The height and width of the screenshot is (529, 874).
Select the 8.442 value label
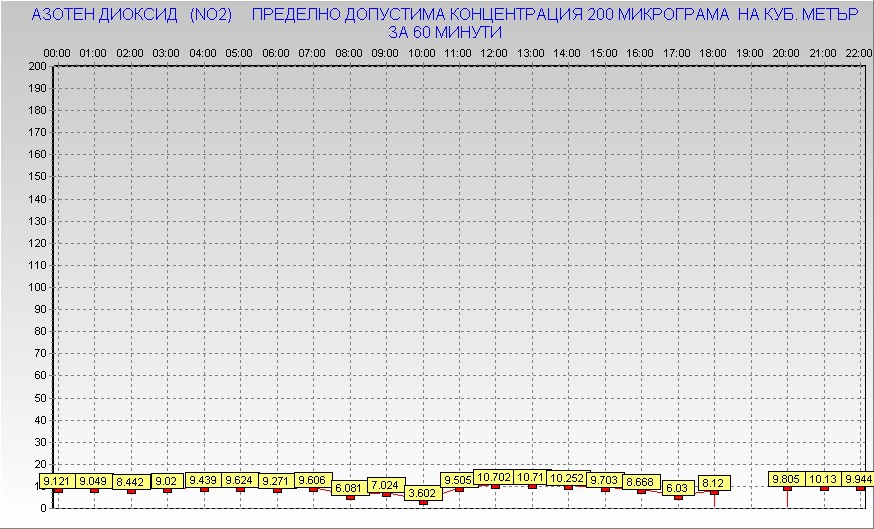(x=131, y=482)
